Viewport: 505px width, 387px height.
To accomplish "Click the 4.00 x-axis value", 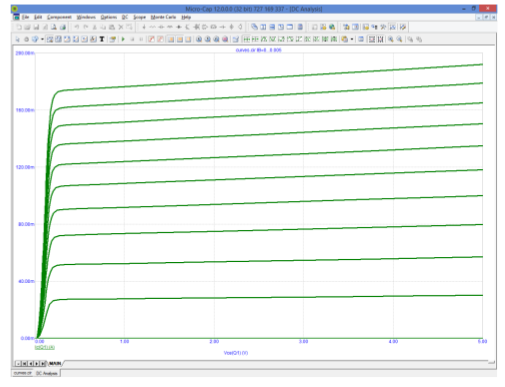I will click(393, 341).
